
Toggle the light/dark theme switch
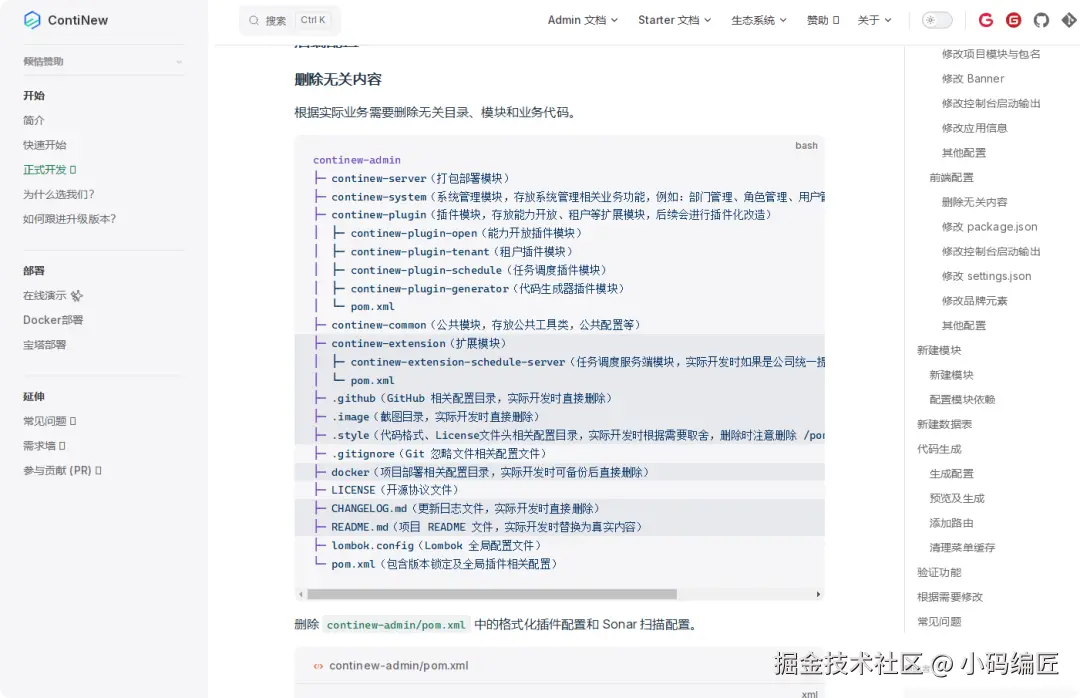[x=937, y=20]
